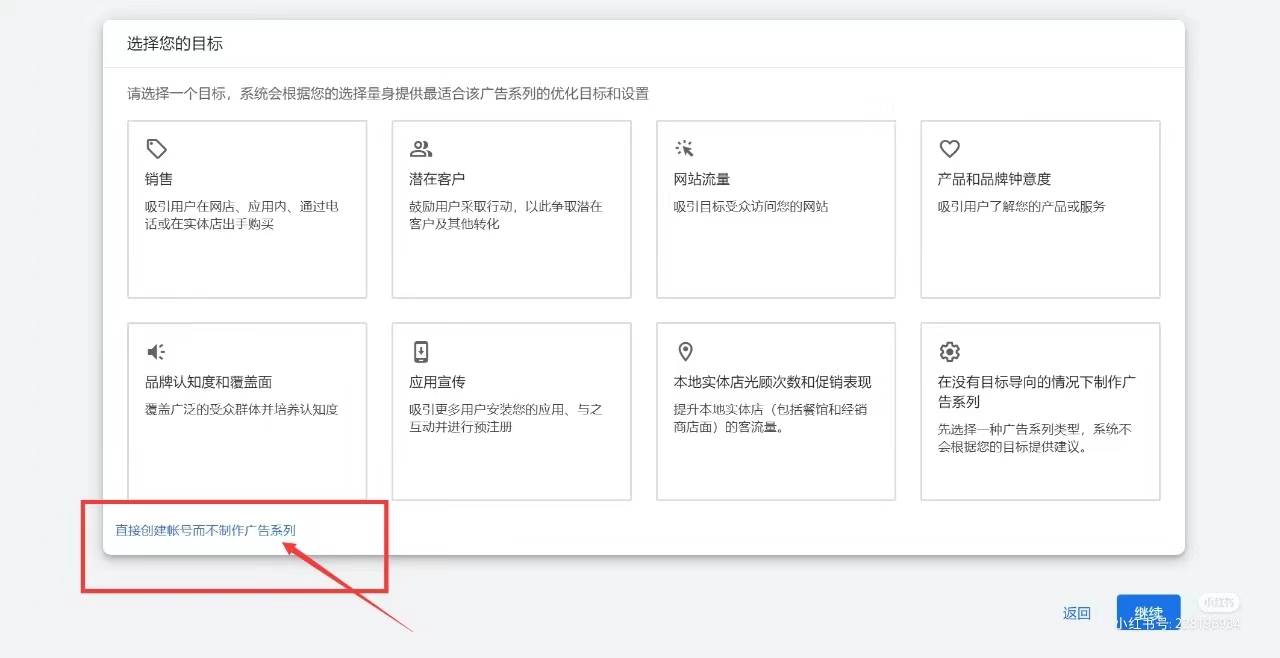The image size is (1280, 658).
Task: Click the price tag icon for 销售
Action: [x=156, y=149]
